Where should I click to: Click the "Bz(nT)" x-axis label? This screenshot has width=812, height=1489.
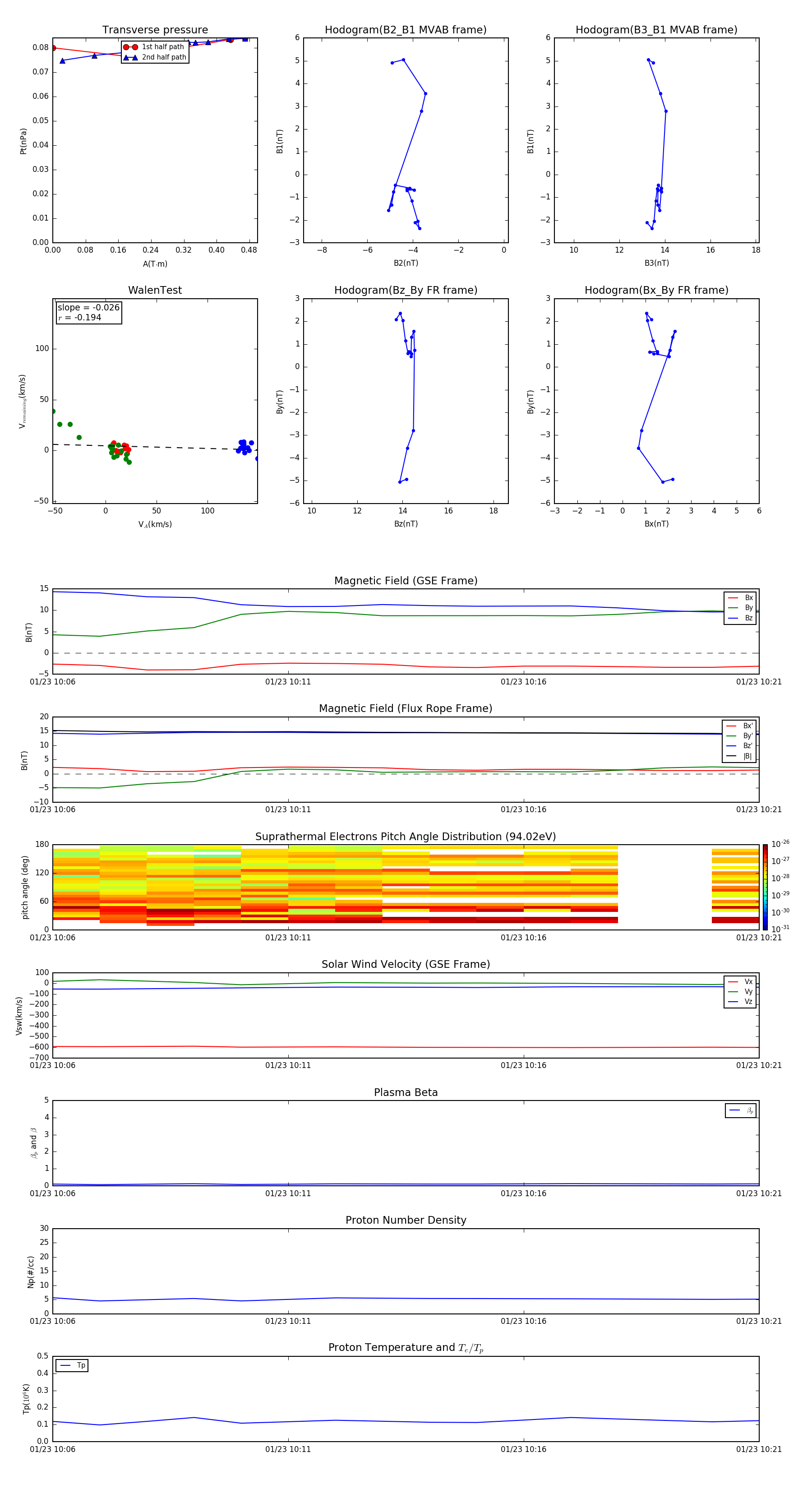[406, 524]
